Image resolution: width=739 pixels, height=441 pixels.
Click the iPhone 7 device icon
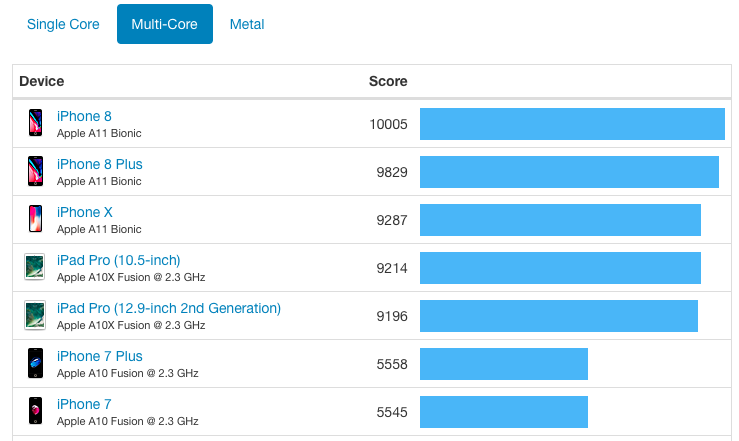(36, 411)
